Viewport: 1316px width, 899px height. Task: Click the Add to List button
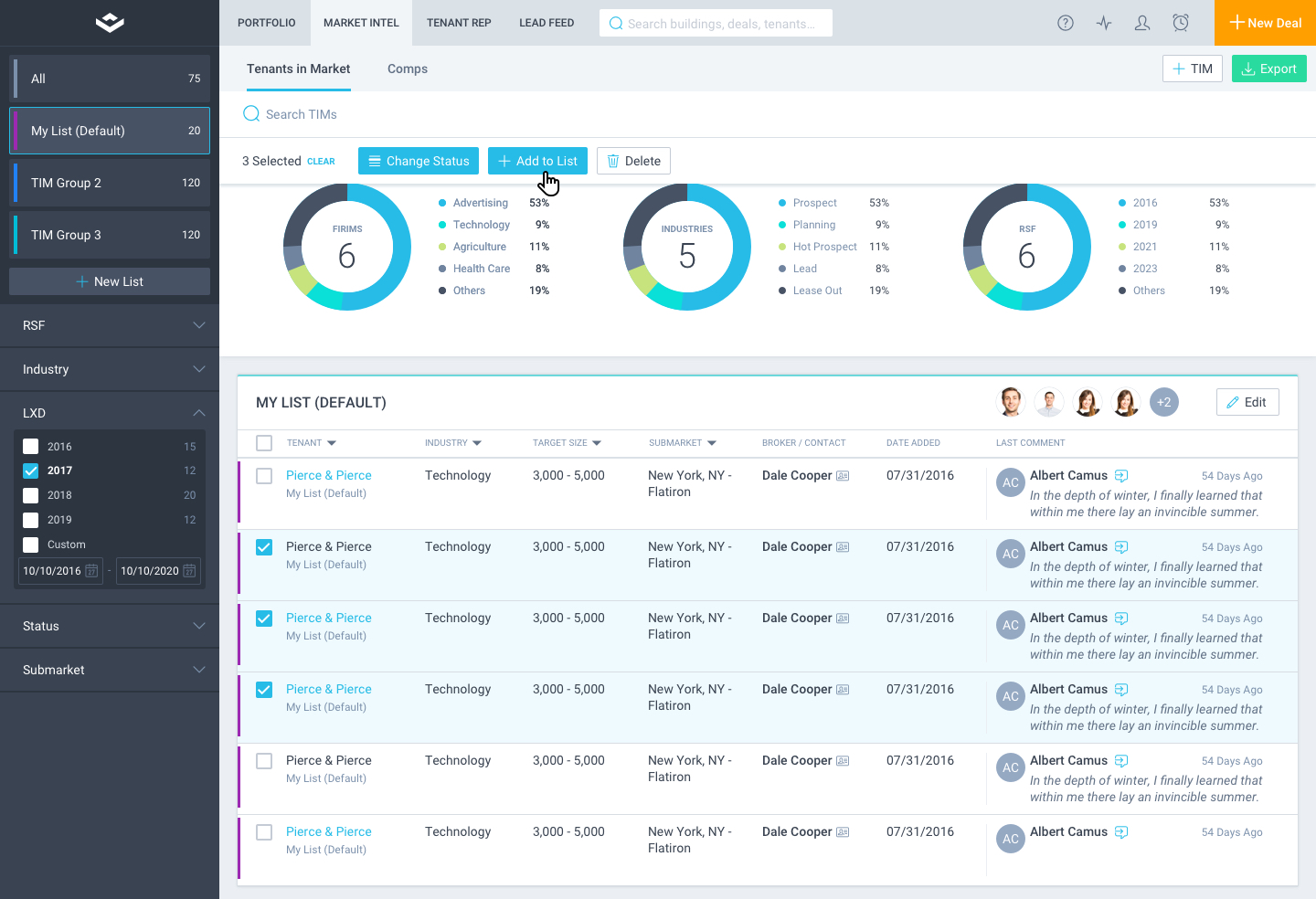coord(537,161)
